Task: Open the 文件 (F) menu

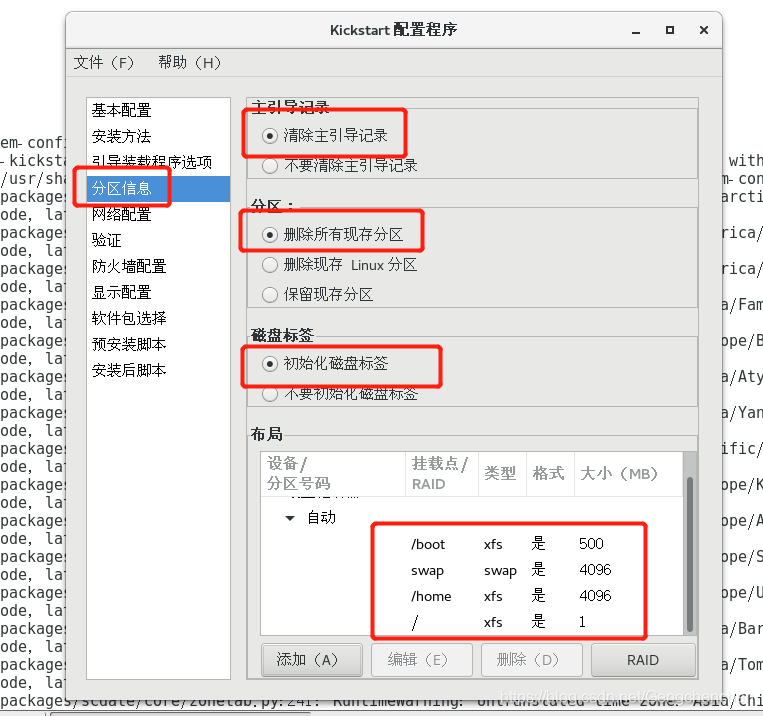Action: pos(104,63)
